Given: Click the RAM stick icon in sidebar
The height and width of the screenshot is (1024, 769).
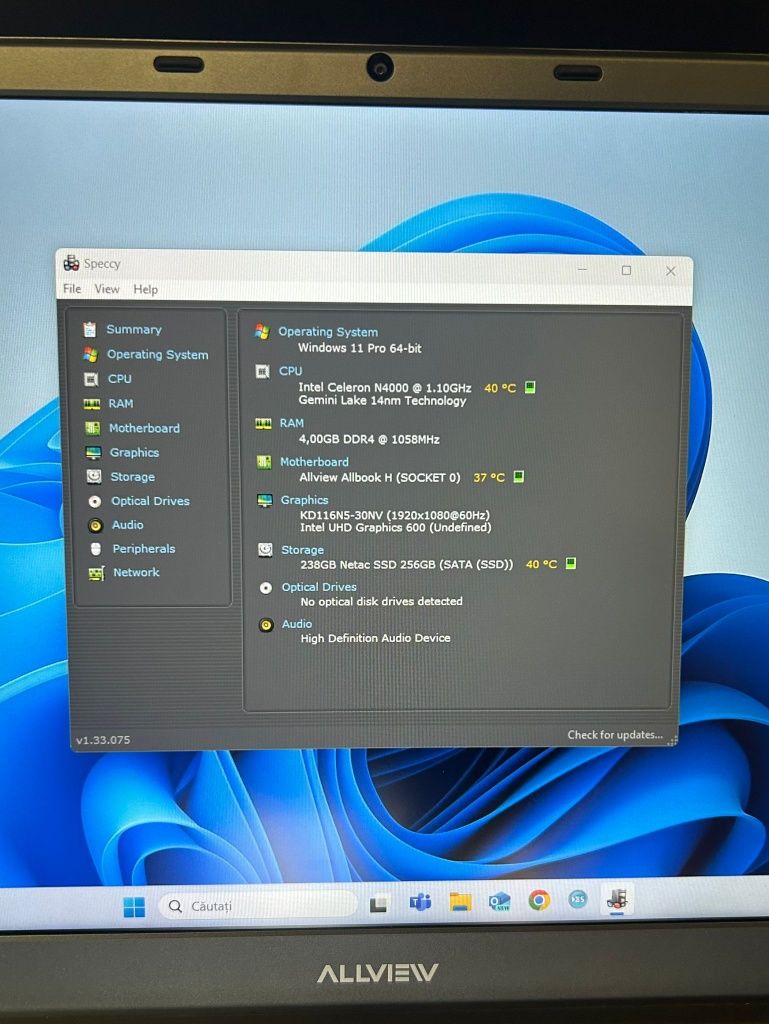Looking at the screenshot, I should [92, 404].
